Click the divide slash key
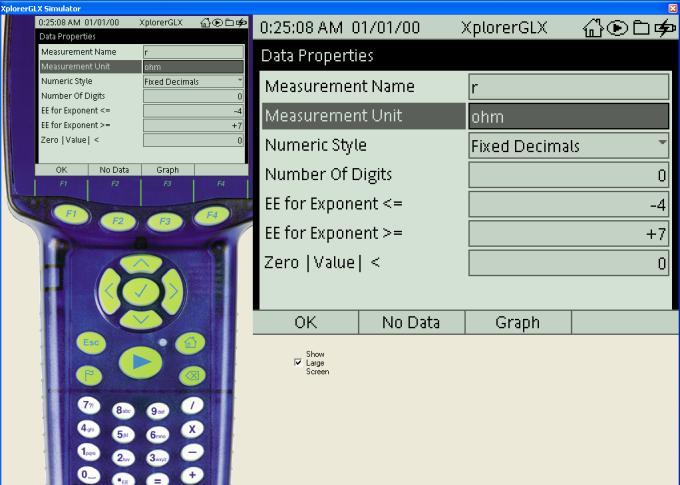The height and width of the screenshot is (485, 680). [x=192, y=406]
